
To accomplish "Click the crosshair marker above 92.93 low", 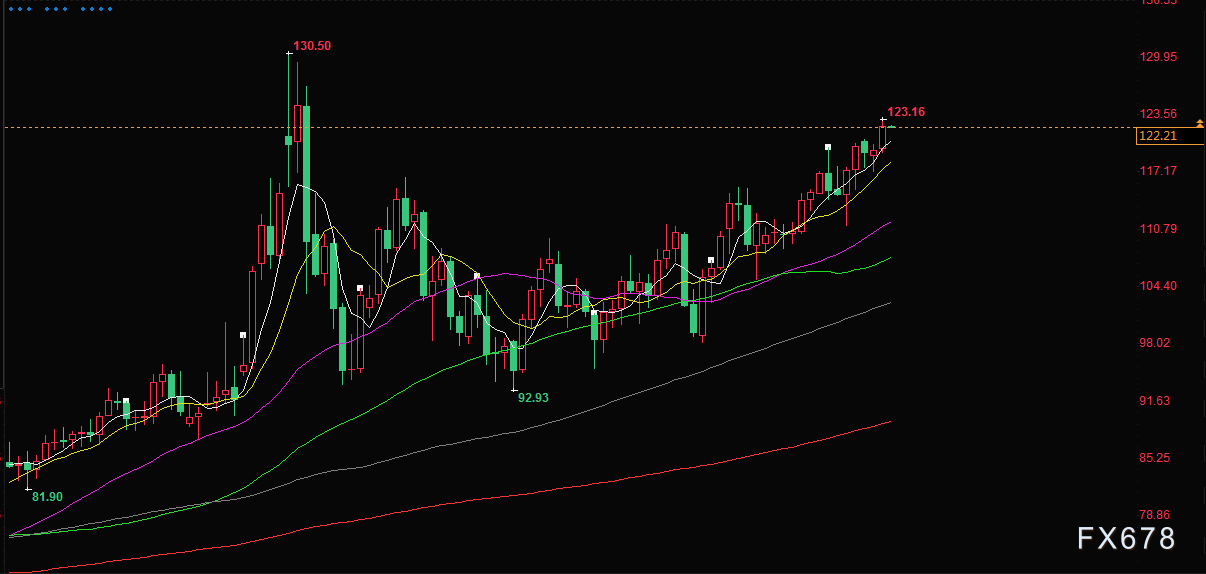I will (514, 390).
